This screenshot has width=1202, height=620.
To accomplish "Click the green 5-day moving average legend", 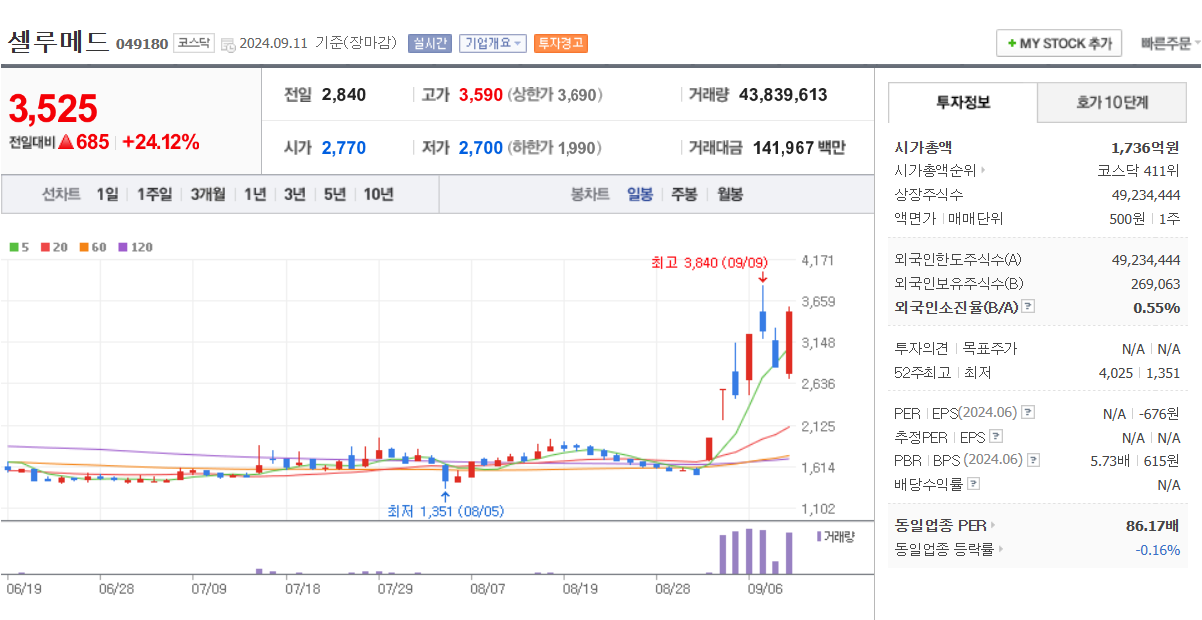I will [19, 247].
